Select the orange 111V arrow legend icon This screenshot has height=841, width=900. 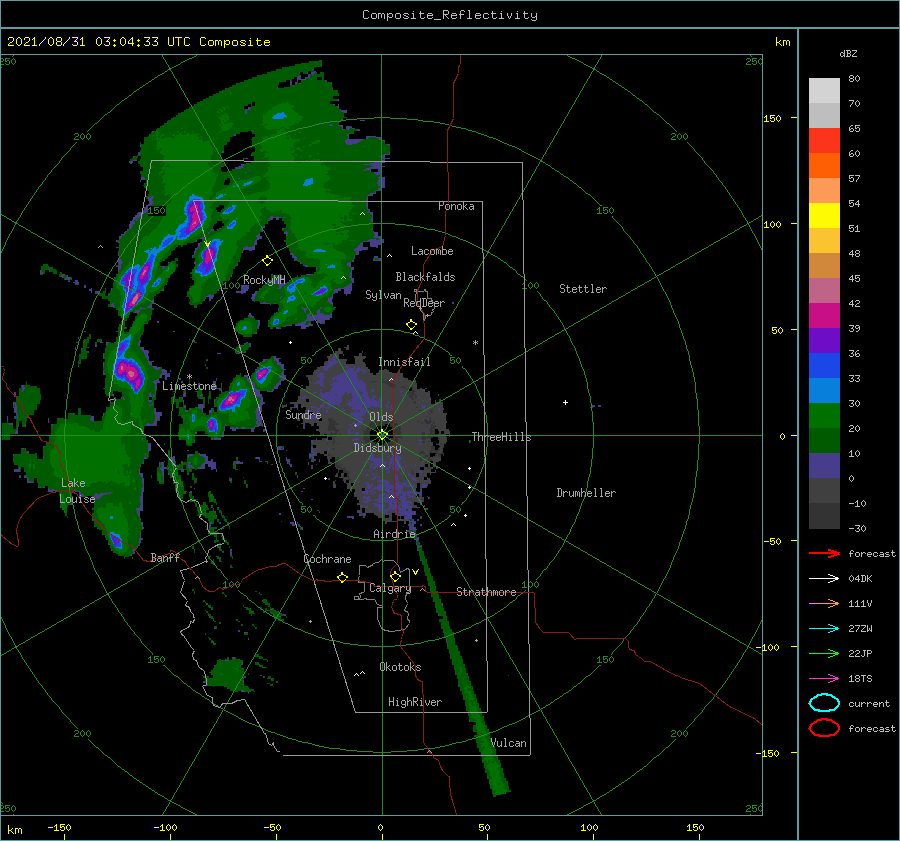click(x=824, y=603)
